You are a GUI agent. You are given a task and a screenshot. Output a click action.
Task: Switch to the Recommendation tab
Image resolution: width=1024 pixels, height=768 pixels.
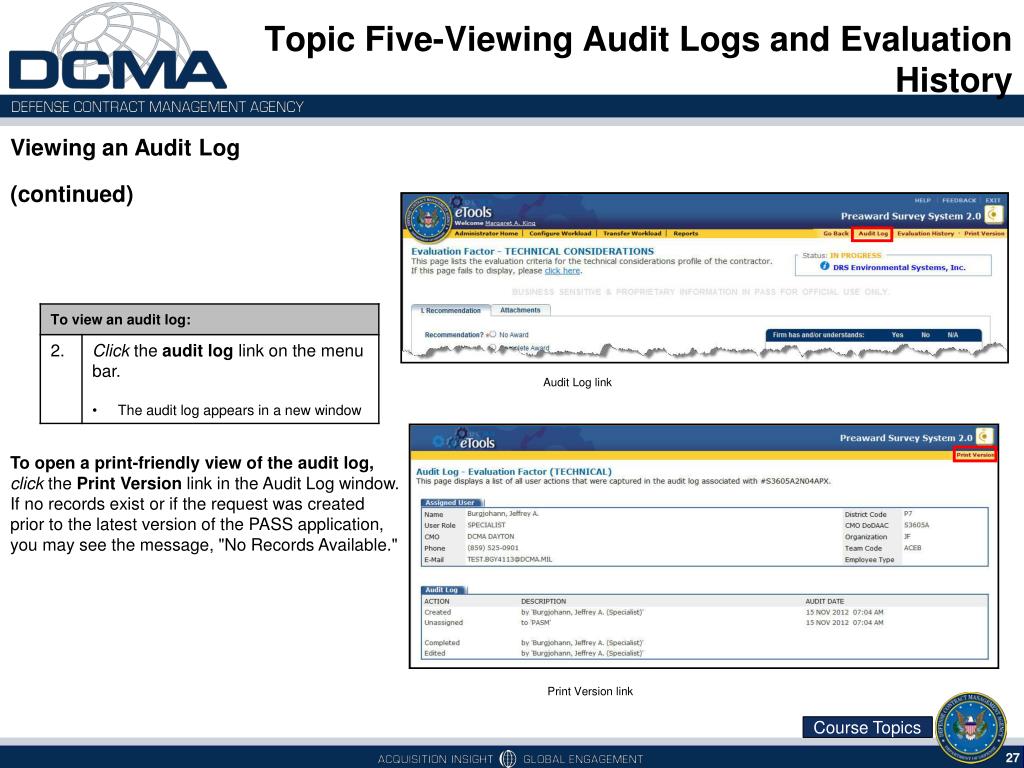point(451,310)
